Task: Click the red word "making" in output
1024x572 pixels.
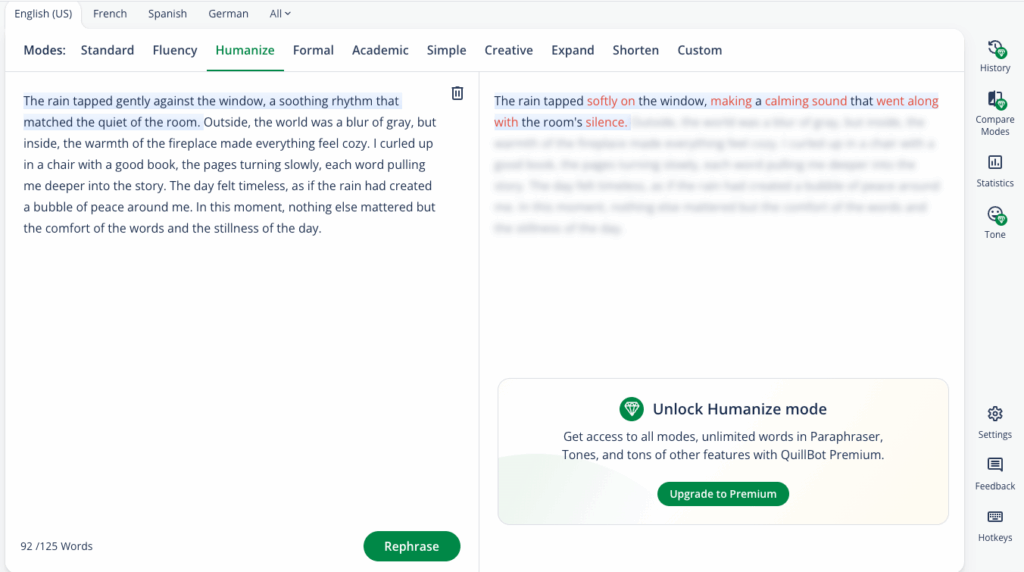Action: pyautogui.click(x=731, y=101)
